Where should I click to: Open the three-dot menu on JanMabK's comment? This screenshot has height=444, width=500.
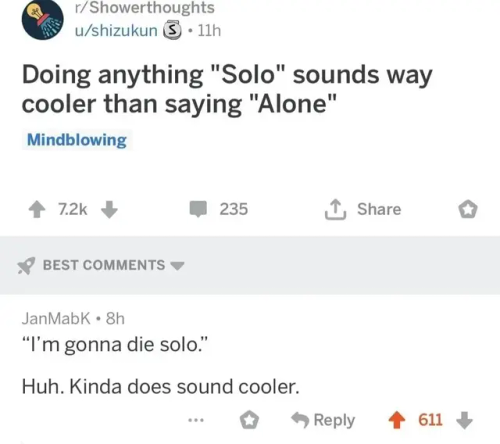point(196,420)
